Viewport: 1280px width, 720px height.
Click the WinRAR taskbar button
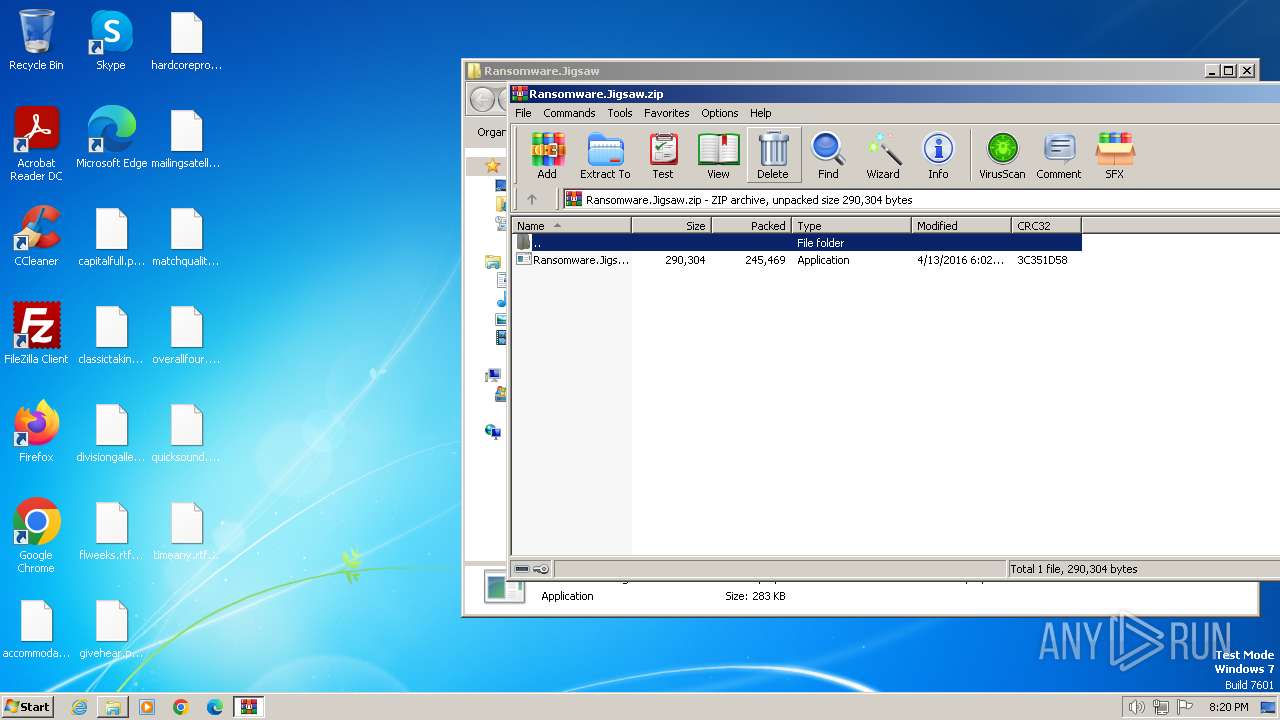pyautogui.click(x=249, y=707)
